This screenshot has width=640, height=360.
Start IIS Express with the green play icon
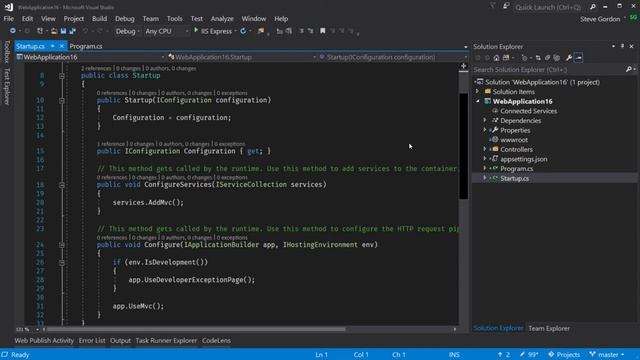[196, 31]
